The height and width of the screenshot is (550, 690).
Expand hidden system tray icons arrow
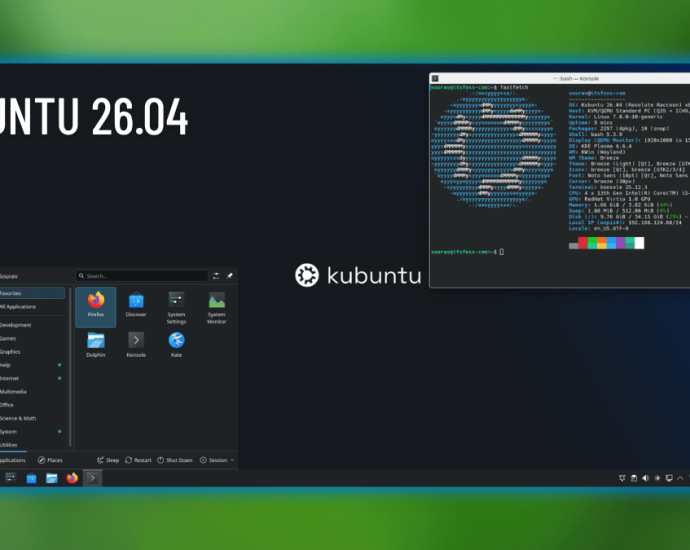680,478
